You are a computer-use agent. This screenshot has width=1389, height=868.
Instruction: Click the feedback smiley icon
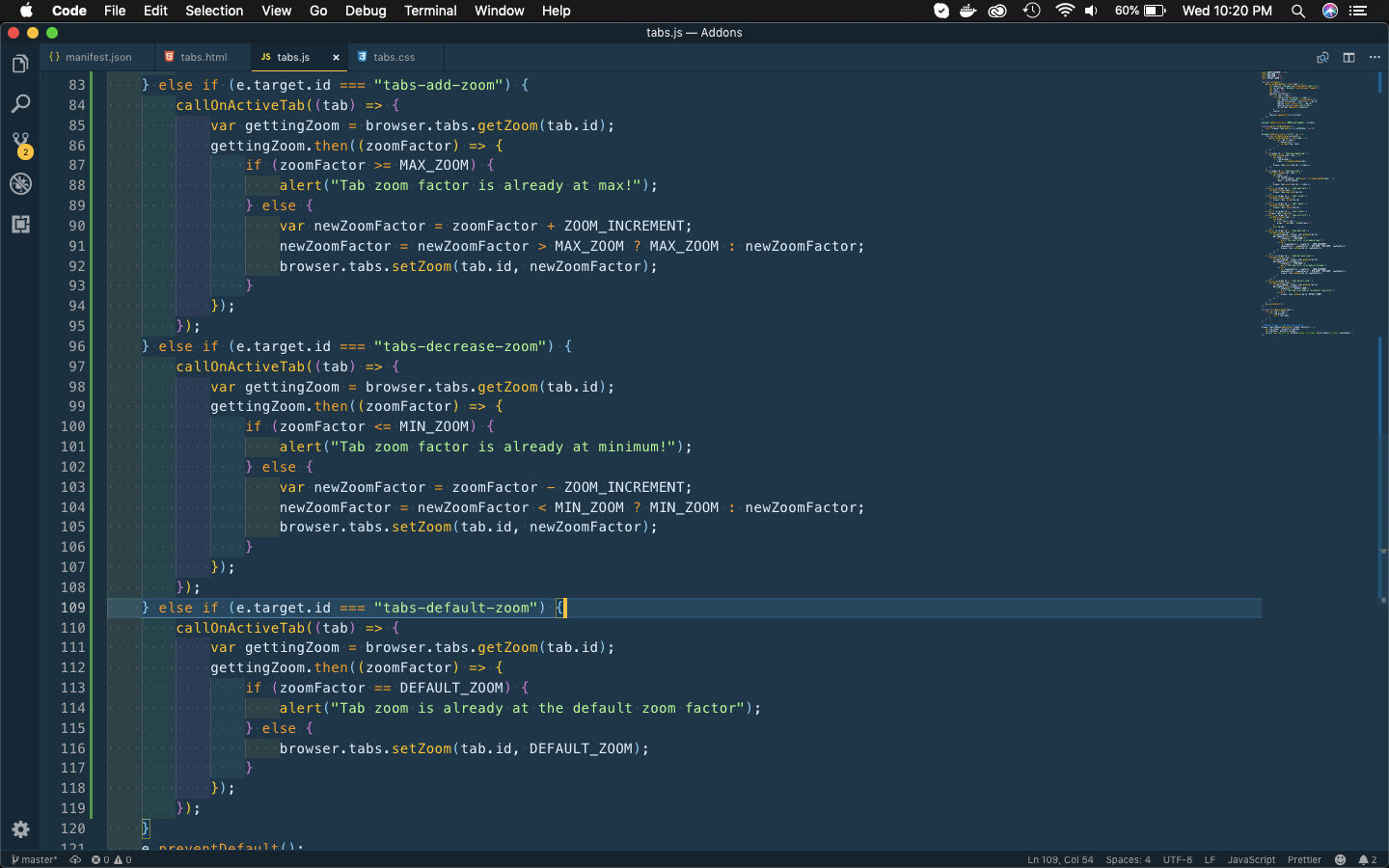coord(1340,859)
